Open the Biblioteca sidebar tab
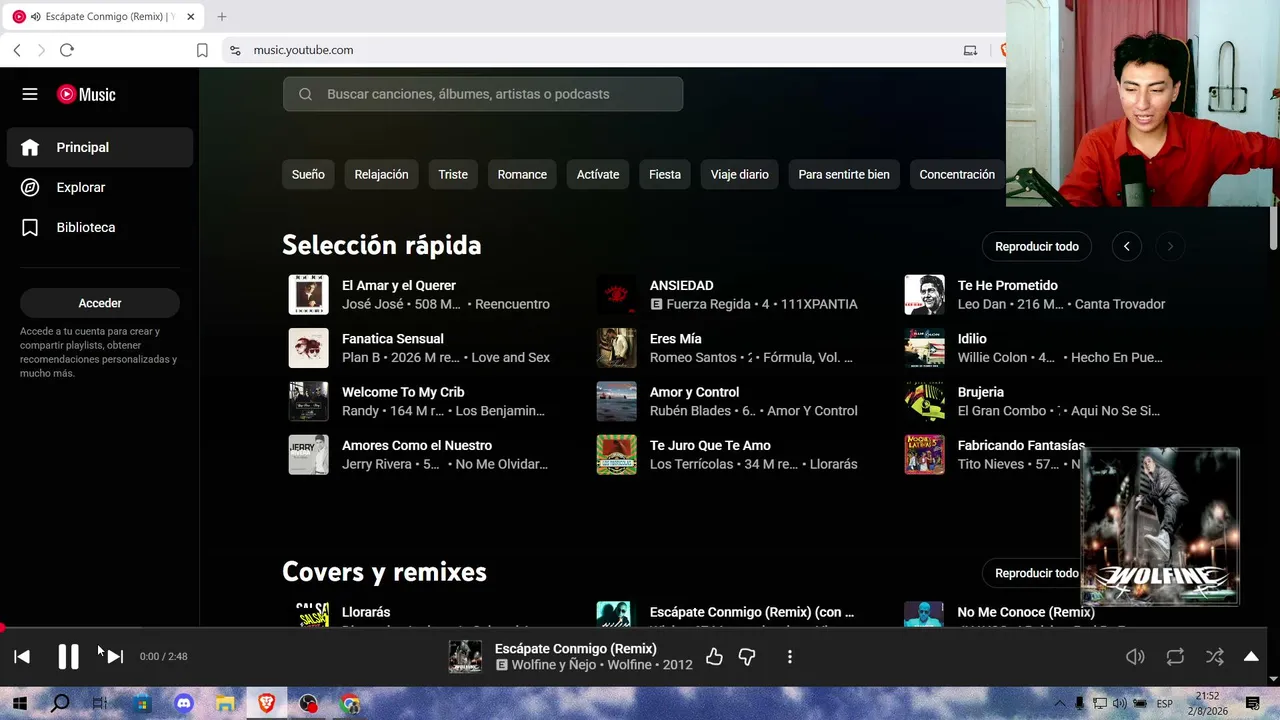1280x720 pixels. tap(100, 227)
